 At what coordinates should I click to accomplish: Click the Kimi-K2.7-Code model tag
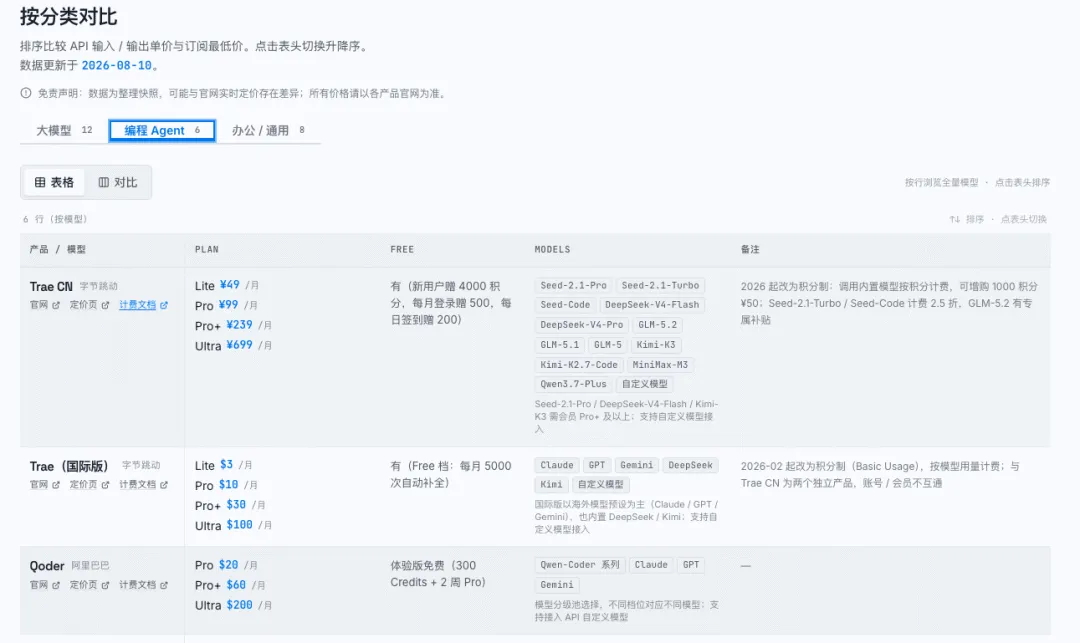click(579, 365)
